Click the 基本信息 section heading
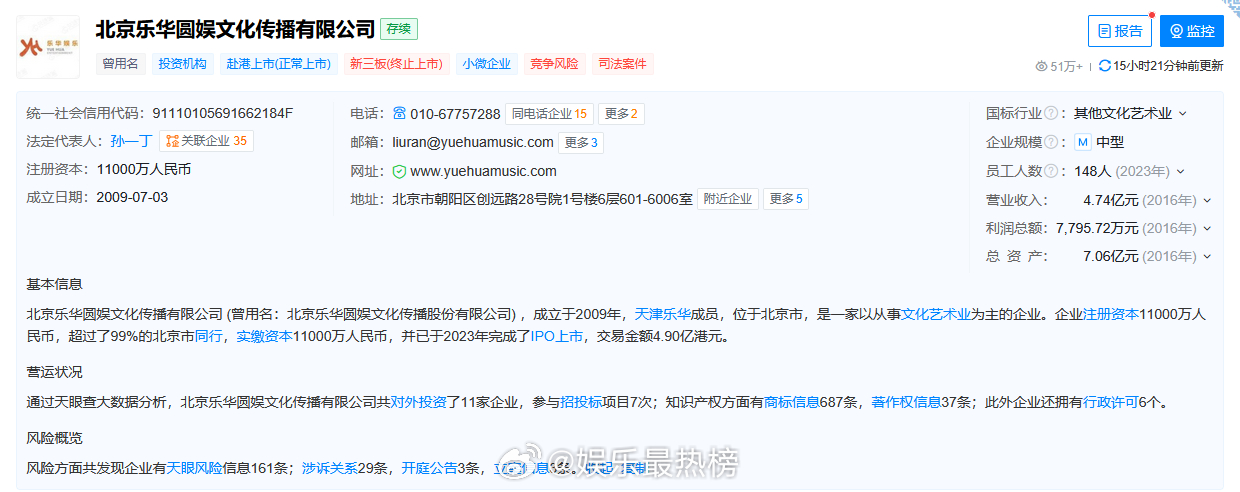The height and width of the screenshot is (492, 1240). pyautogui.click(x=55, y=284)
